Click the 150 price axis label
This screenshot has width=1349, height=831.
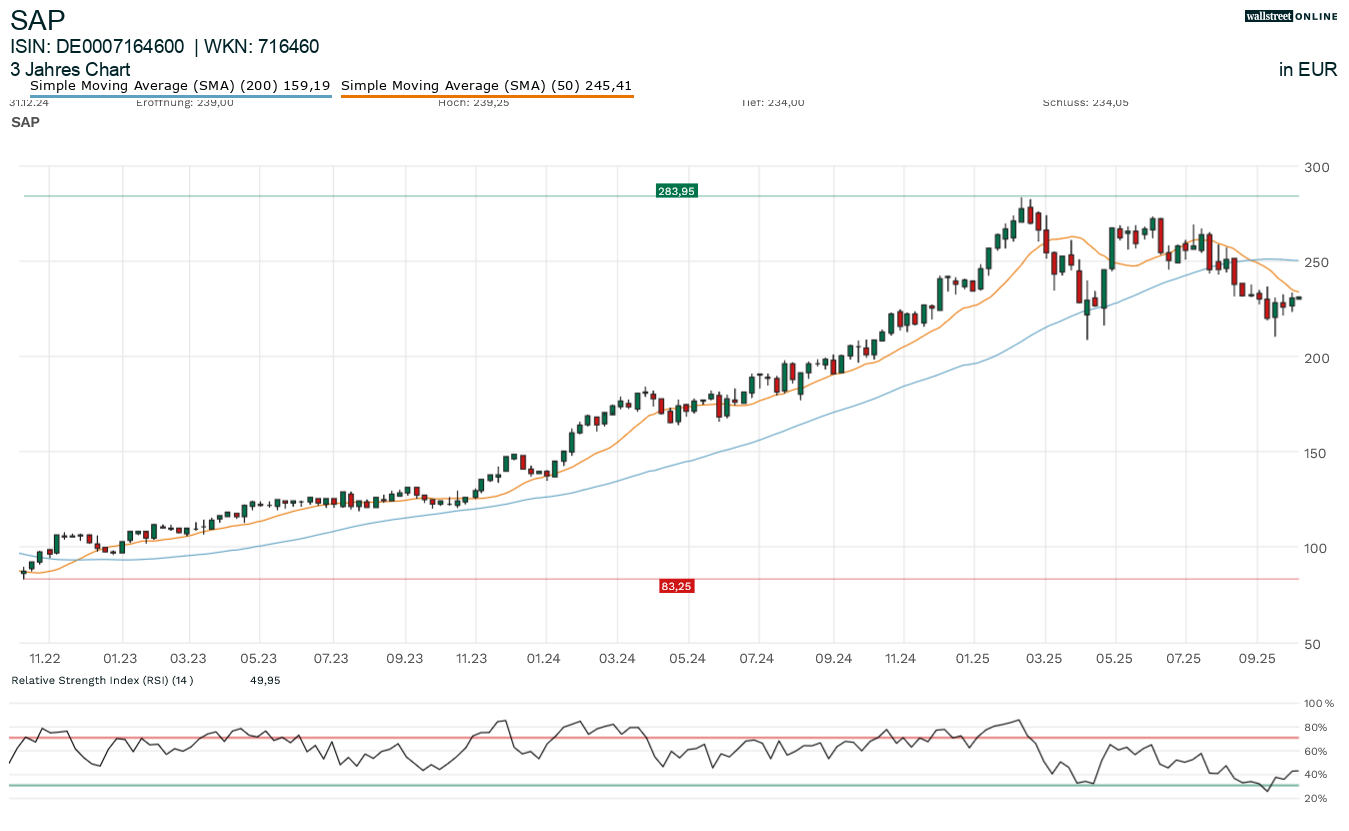click(x=1316, y=453)
